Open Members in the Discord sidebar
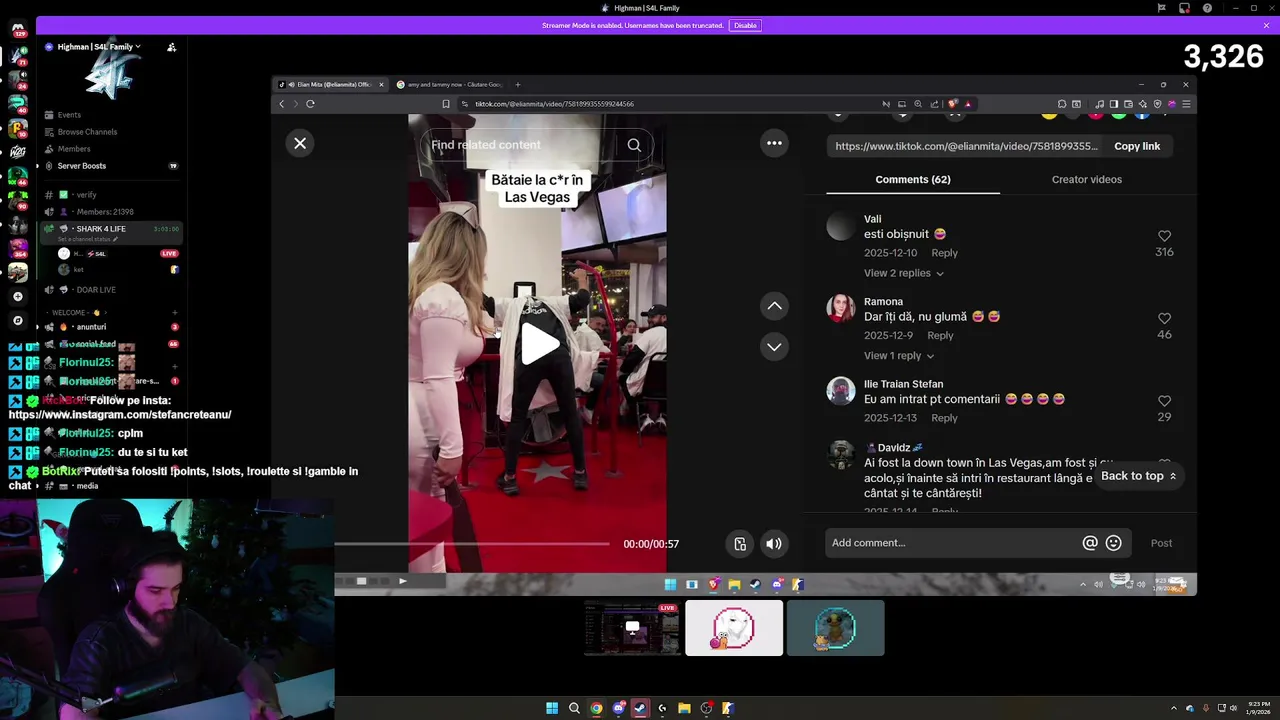Viewport: 1280px width, 720px height. (x=74, y=149)
